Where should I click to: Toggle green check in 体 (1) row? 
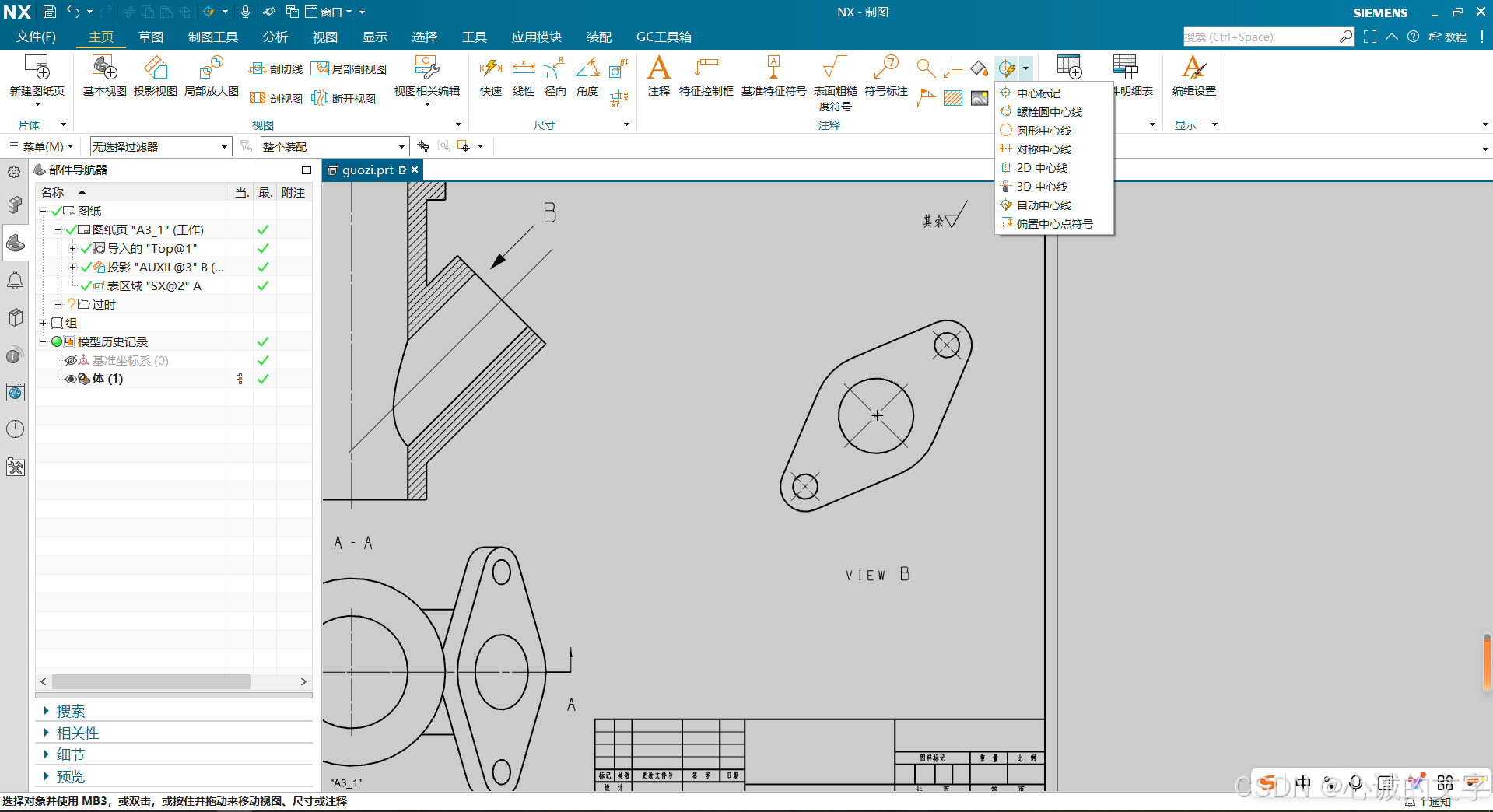[263, 380]
